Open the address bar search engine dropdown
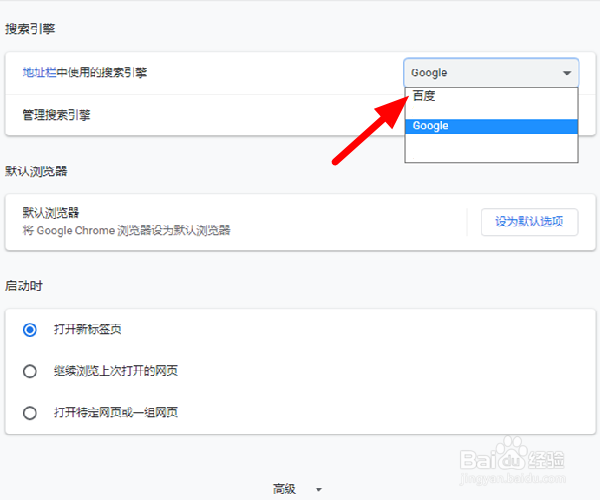Screen dimensions: 600x500 pyautogui.click(x=491, y=73)
